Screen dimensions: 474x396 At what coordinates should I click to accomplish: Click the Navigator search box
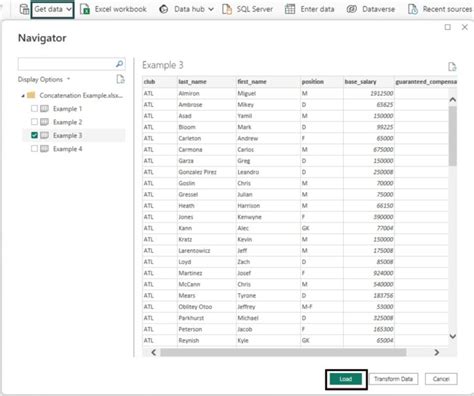(67, 64)
